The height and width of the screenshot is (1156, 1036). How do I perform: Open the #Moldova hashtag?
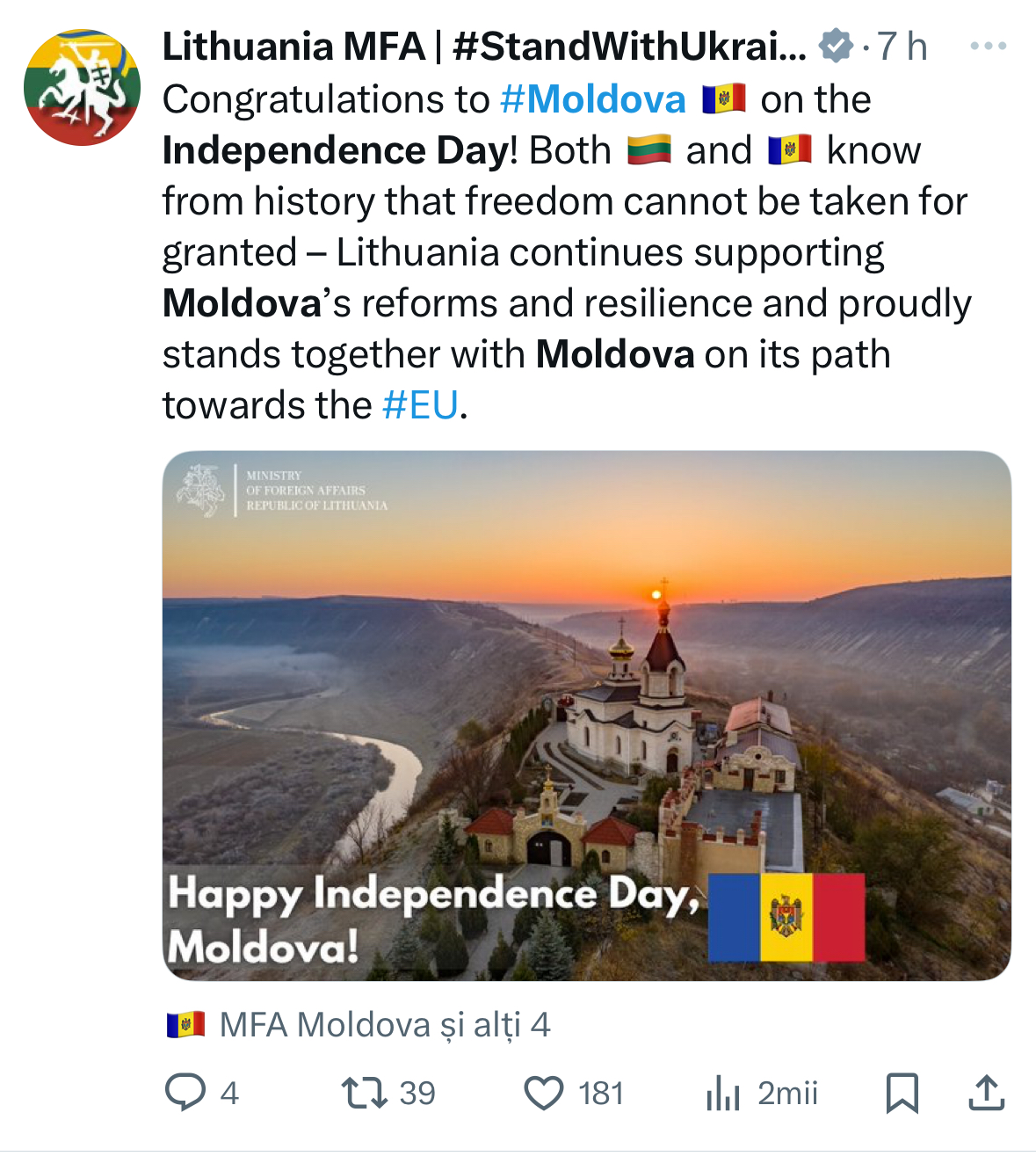pyautogui.click(x=593, y=99)
